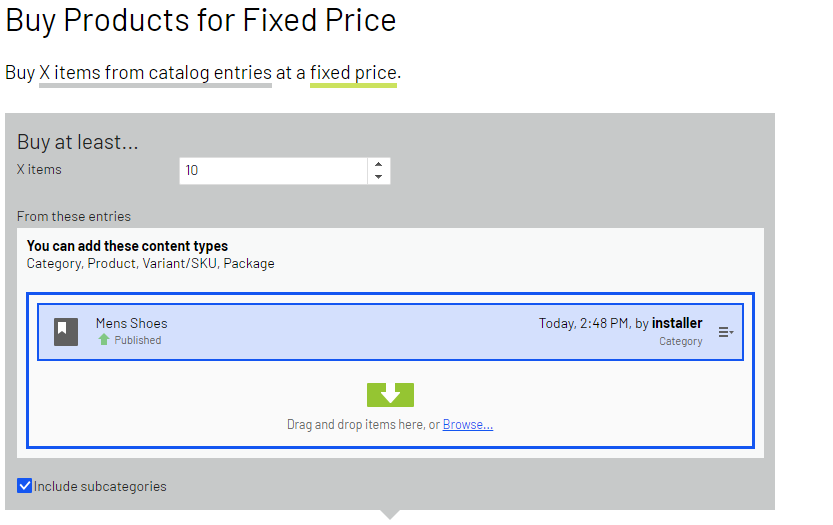This screenshot has width=833, height=525.
Task: Open the Browse... link
Action: click(468, 425)
